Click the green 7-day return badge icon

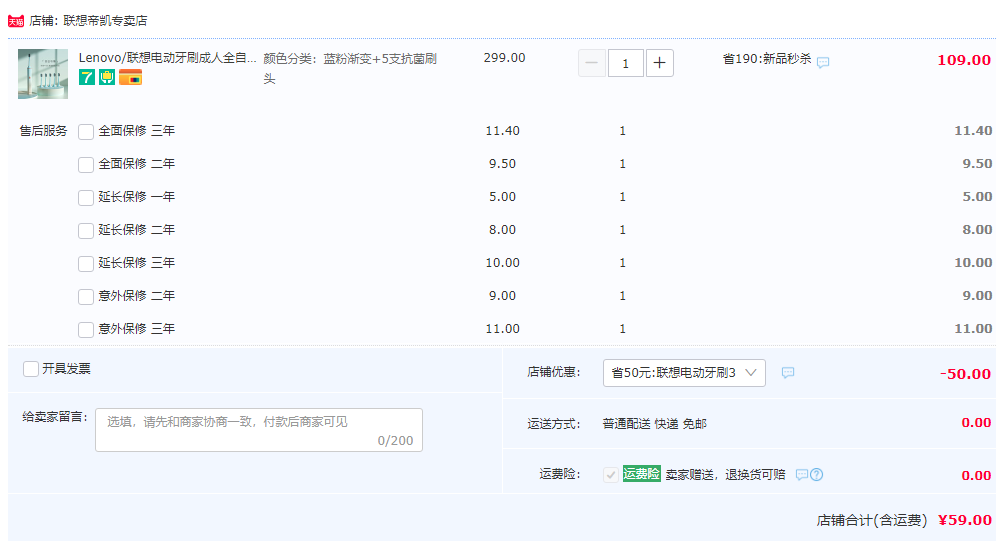86,77
